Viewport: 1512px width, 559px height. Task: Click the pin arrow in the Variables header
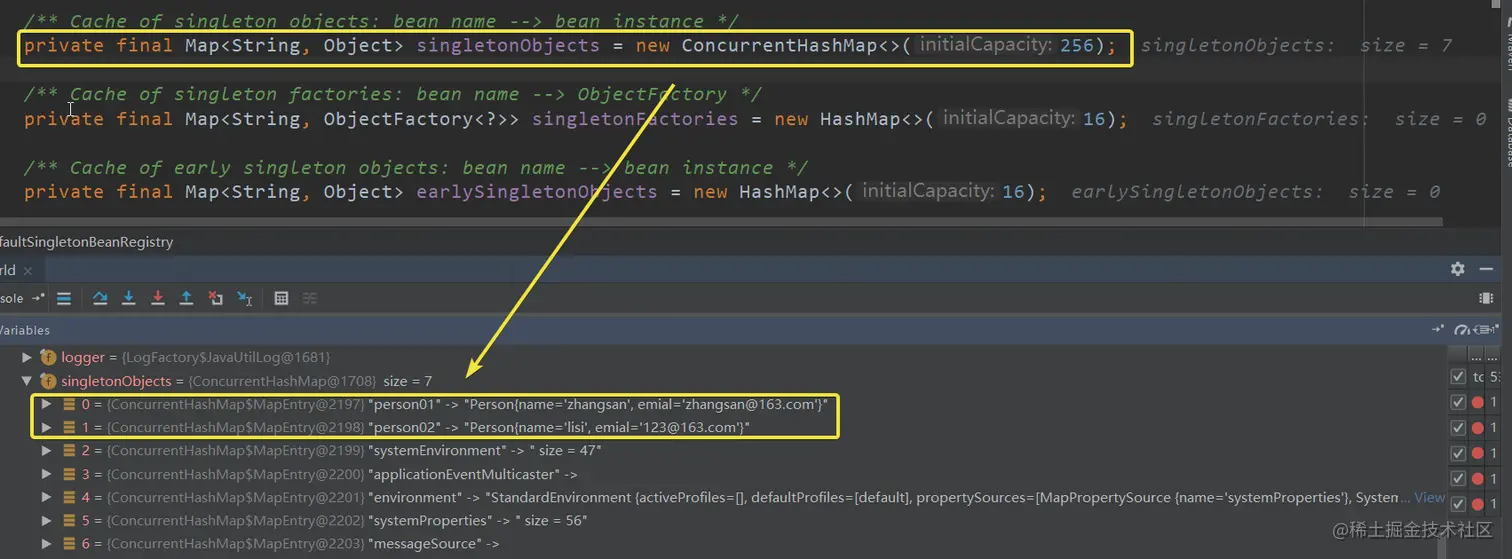tap(1438, 329)
